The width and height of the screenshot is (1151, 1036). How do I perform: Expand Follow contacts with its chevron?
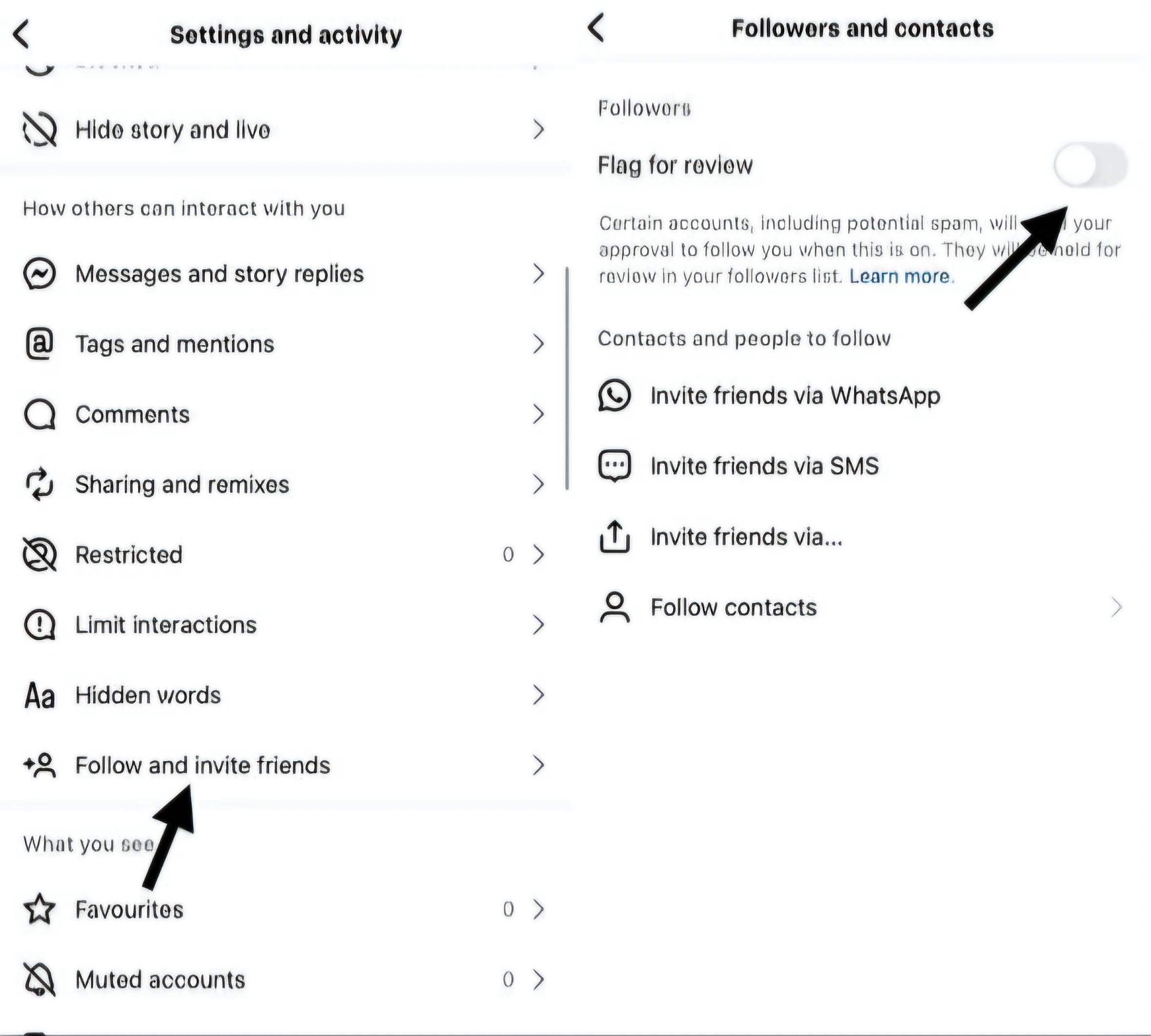[1116, 607]
